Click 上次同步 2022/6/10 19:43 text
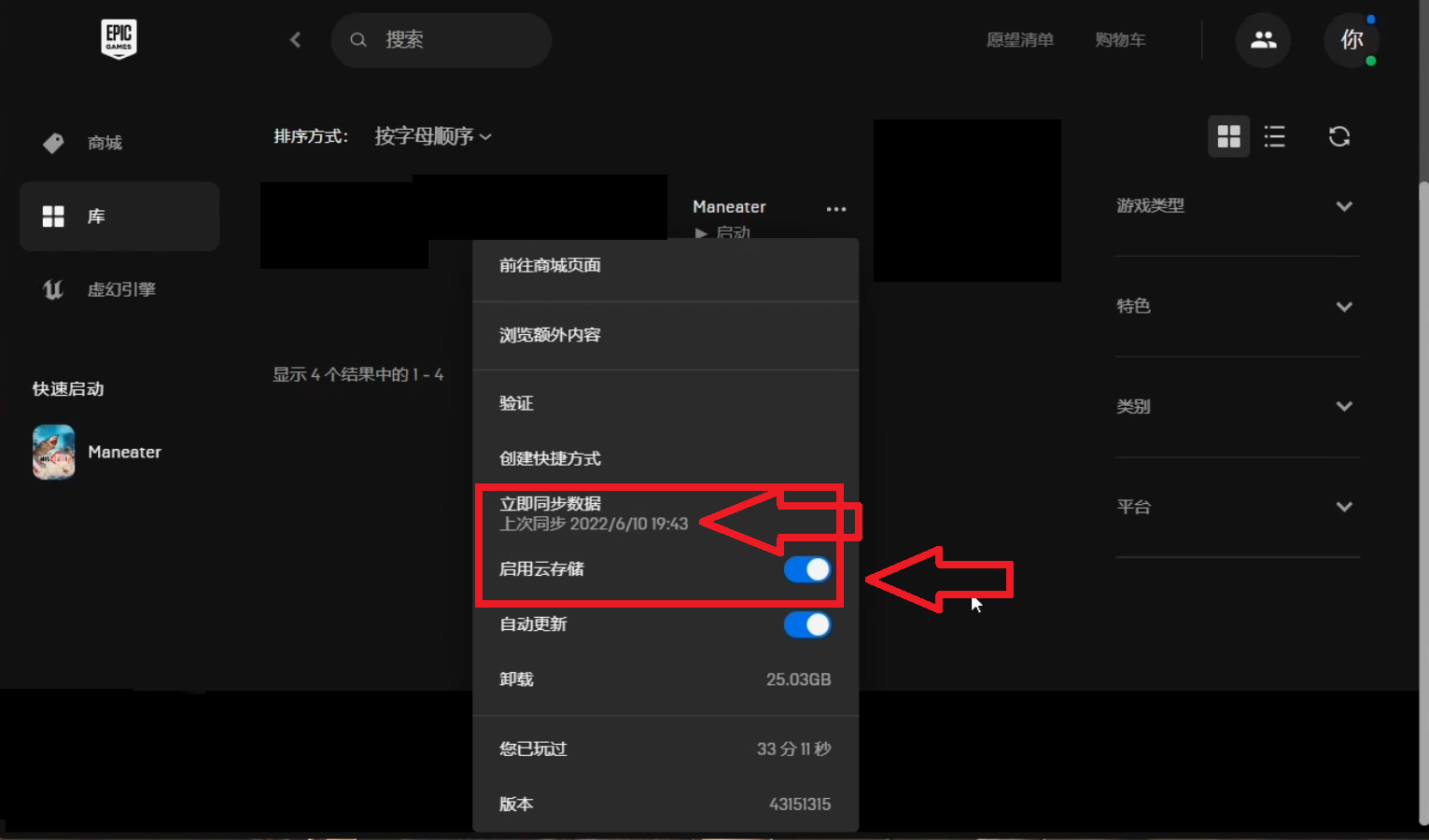 click(594, 524)
